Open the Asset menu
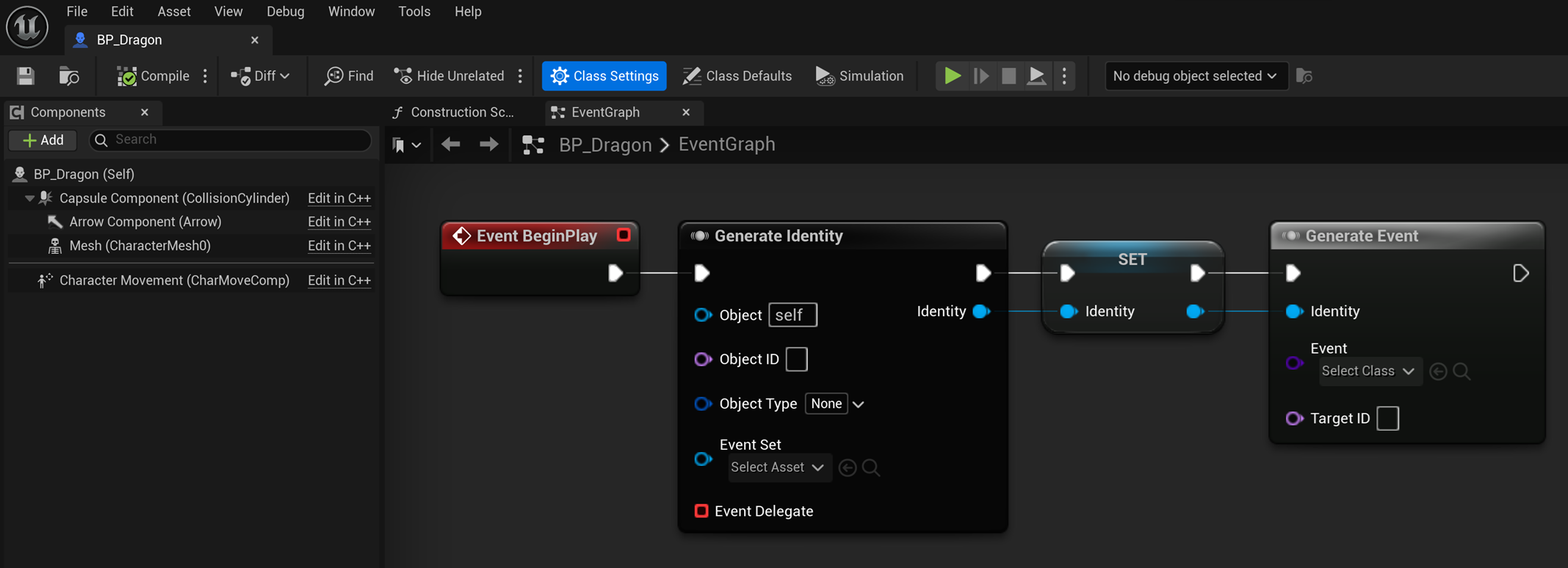 pos(174,12)
